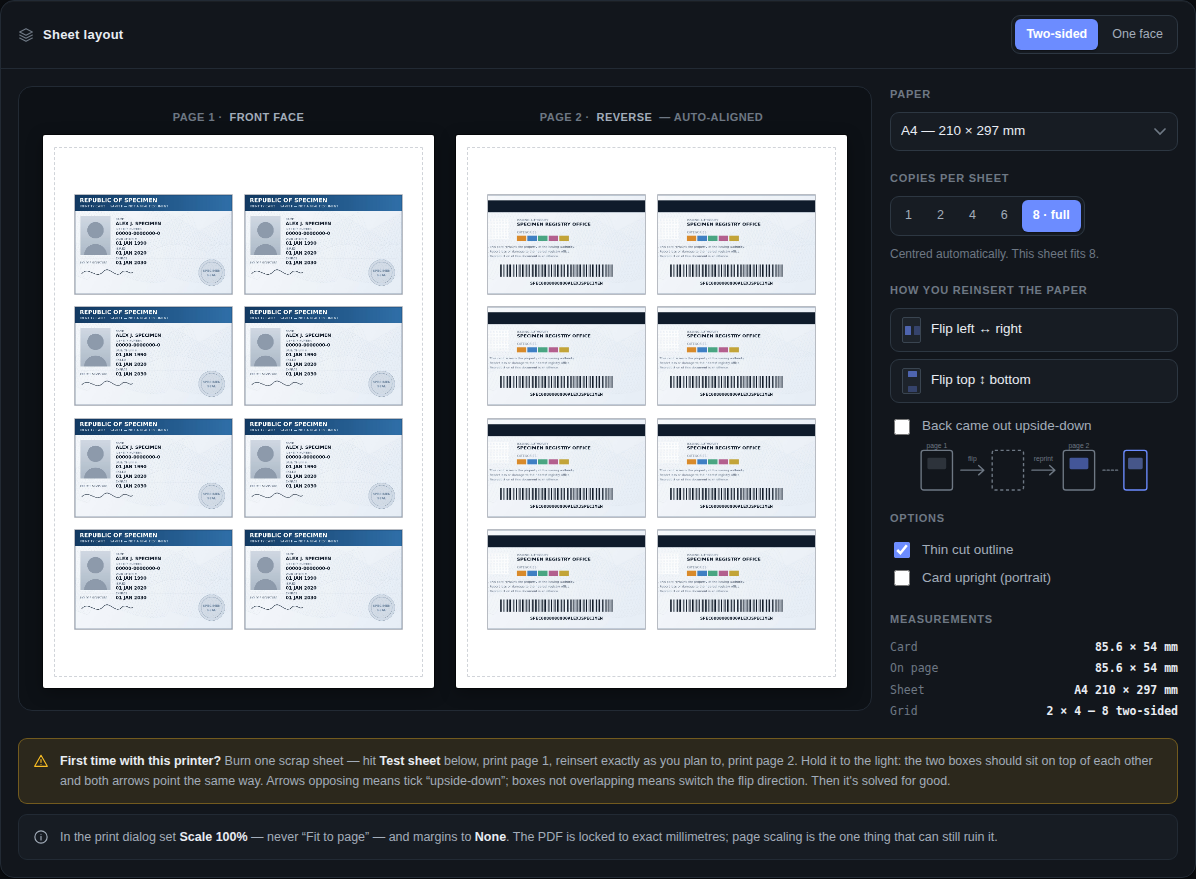Click the Grid value 2 × 4 — 8 two-sided
Screen dimensions: 1196x879
tap(1111, 711)
